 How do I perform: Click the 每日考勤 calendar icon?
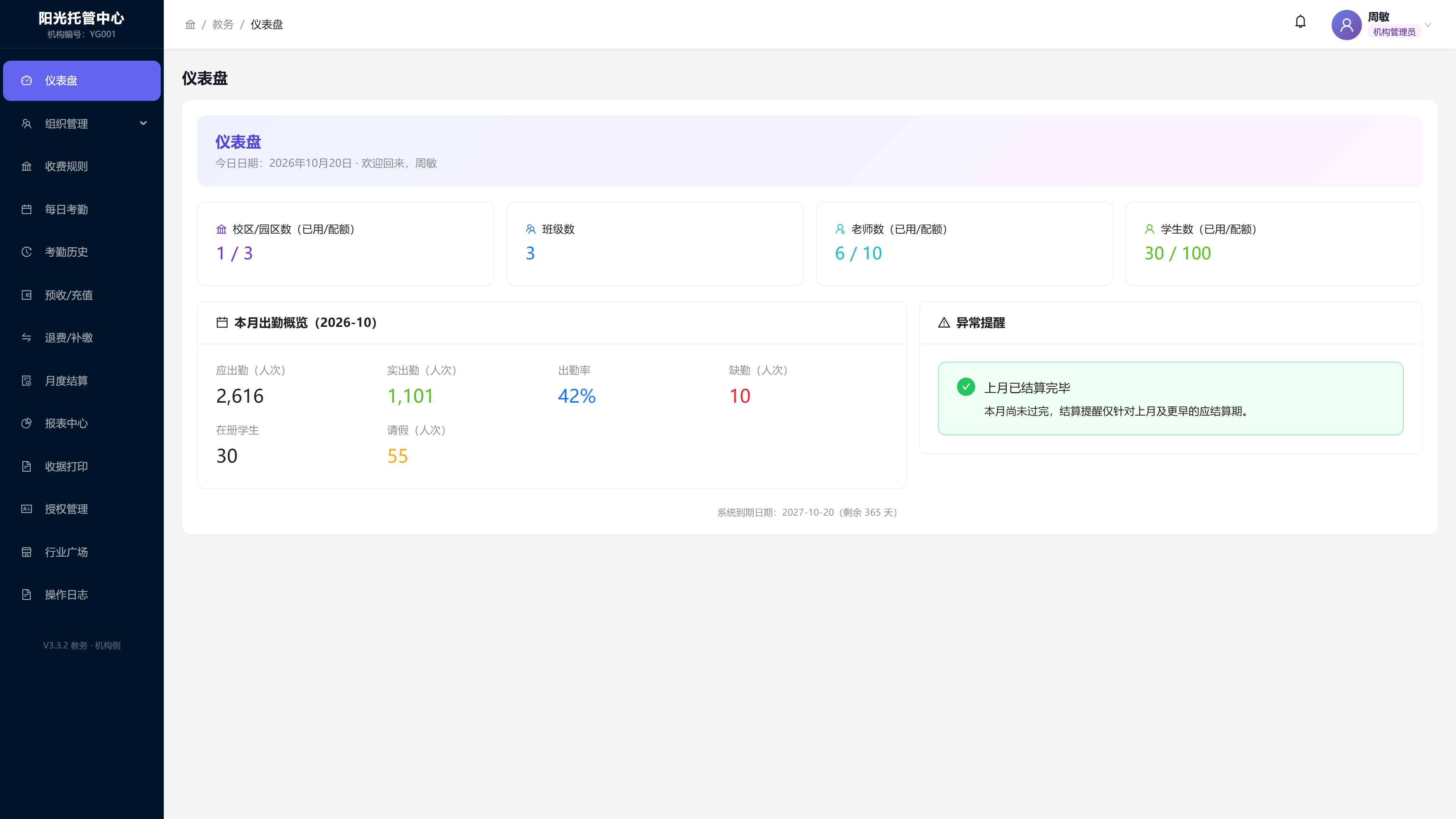click(x=27, y=209)
